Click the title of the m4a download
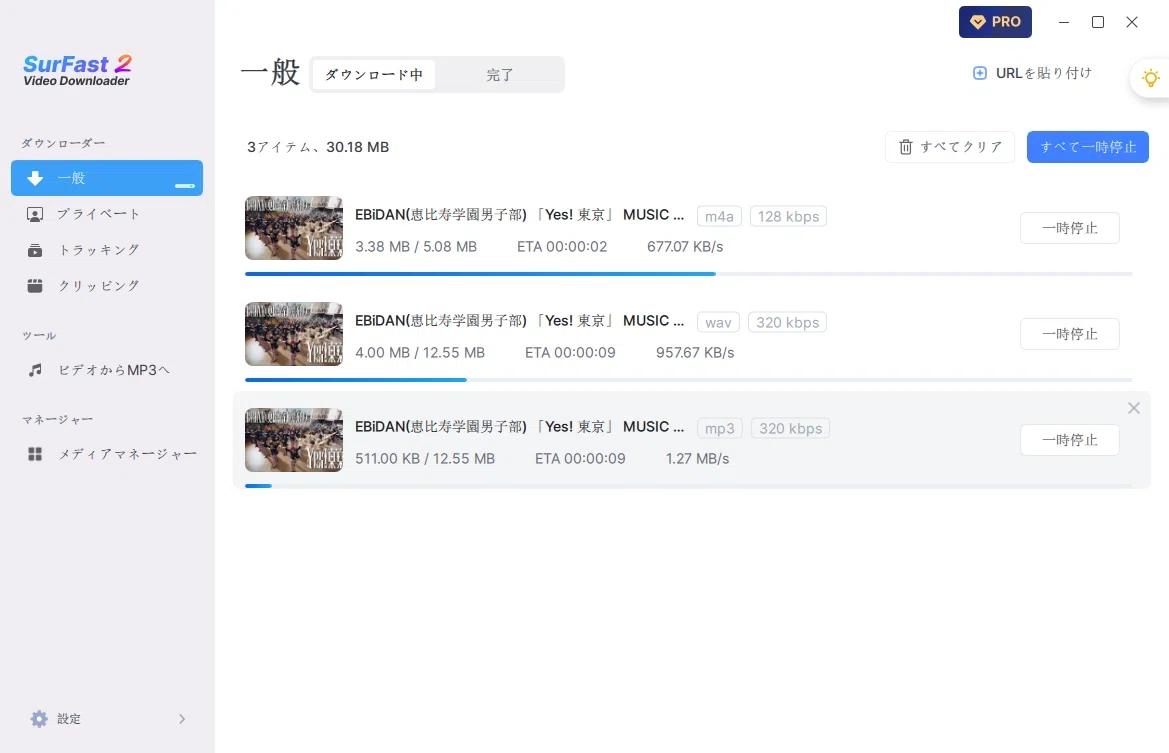Viewport: 1169px width, 753px height. (x=519, y=215)
